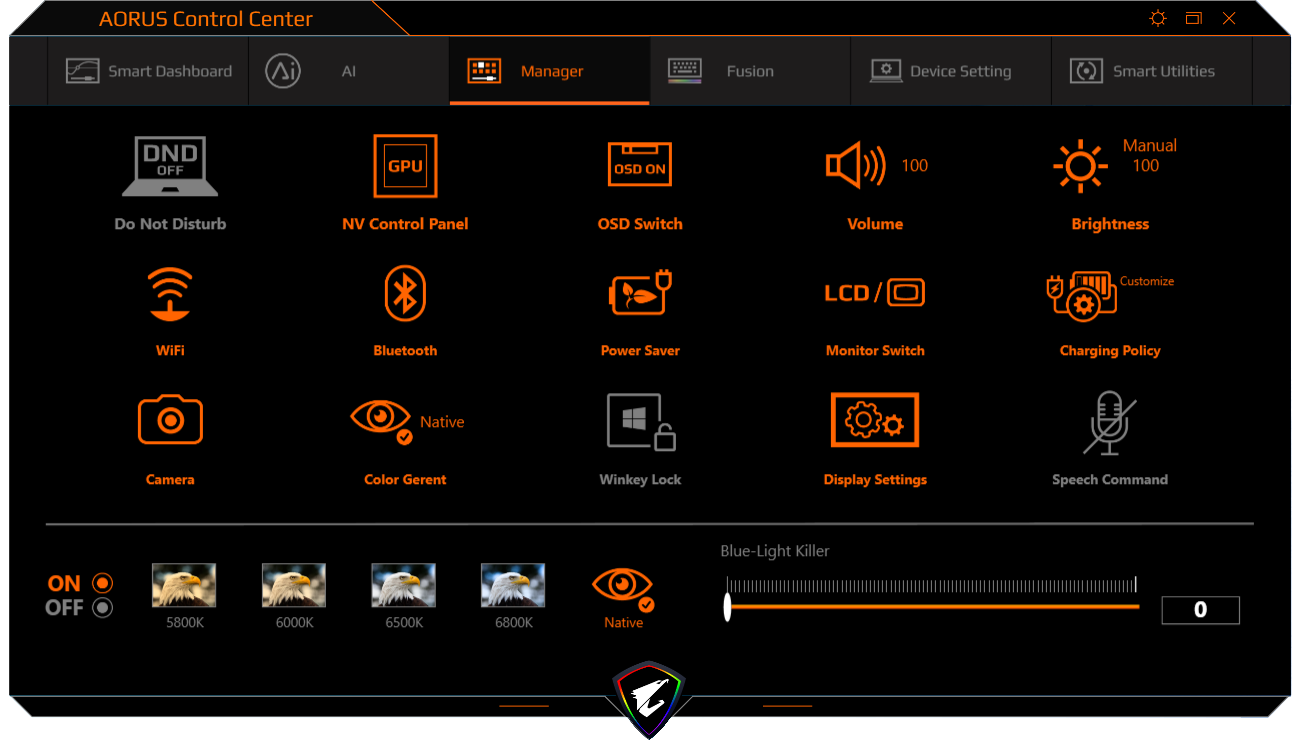Viewport: 1300px width, 740px height.
Task: Enable the Power Saver battery icon
Action: tap(640, 294)
